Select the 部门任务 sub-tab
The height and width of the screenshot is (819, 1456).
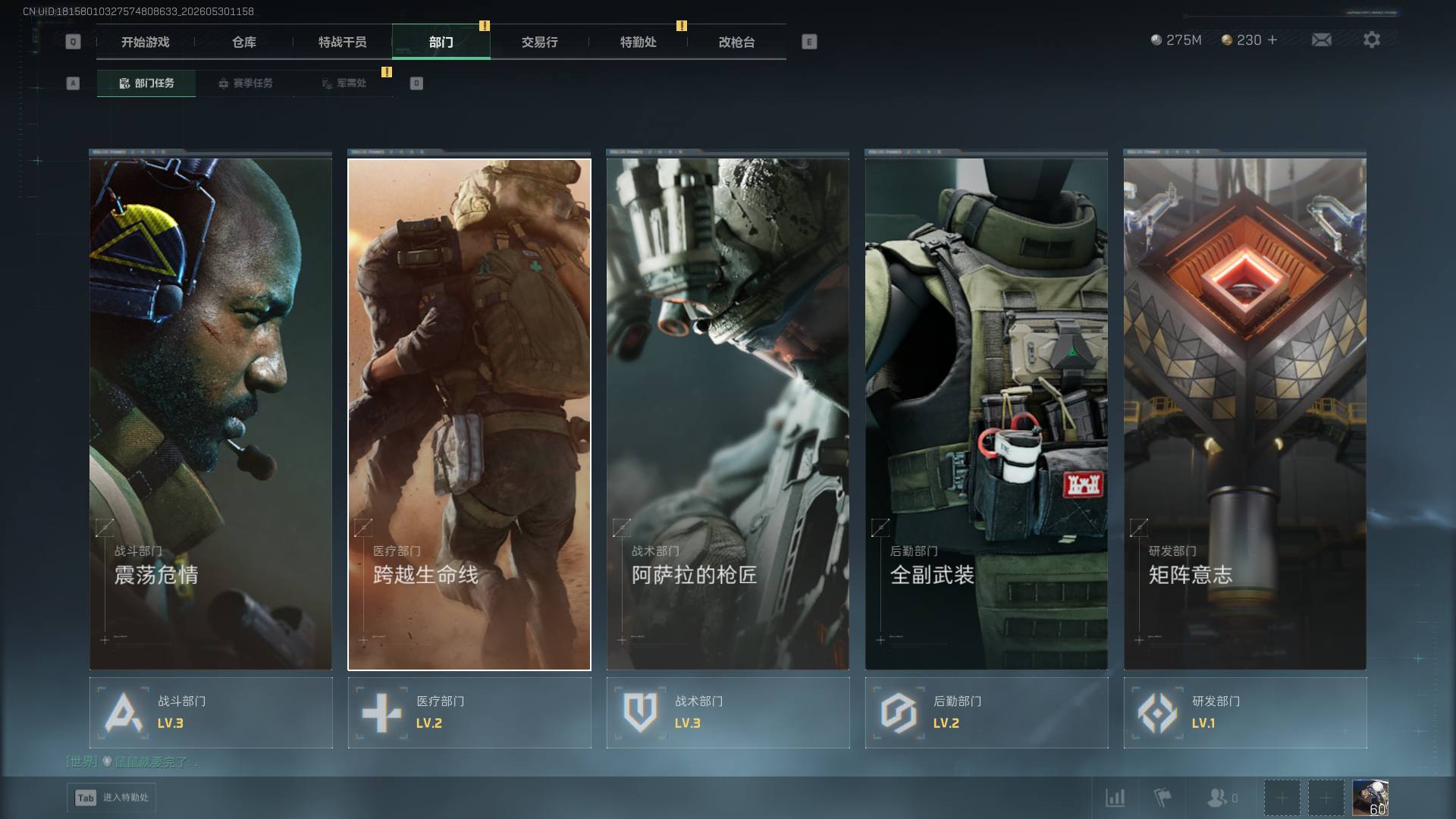click(x=146, y=83)
